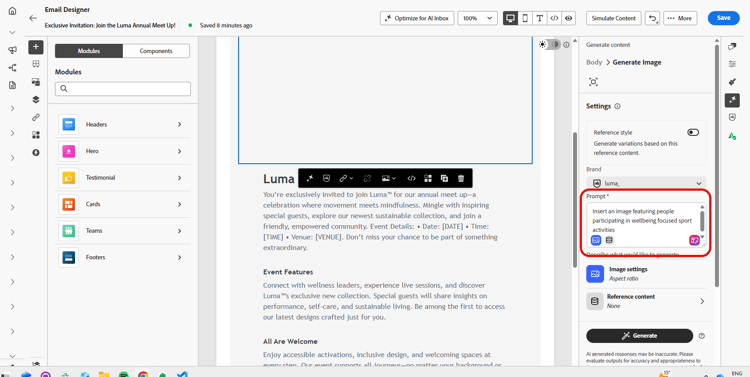Open the image options dropdown in the floating toolbar
Screen dimensions: 750x377
(389, 178)
